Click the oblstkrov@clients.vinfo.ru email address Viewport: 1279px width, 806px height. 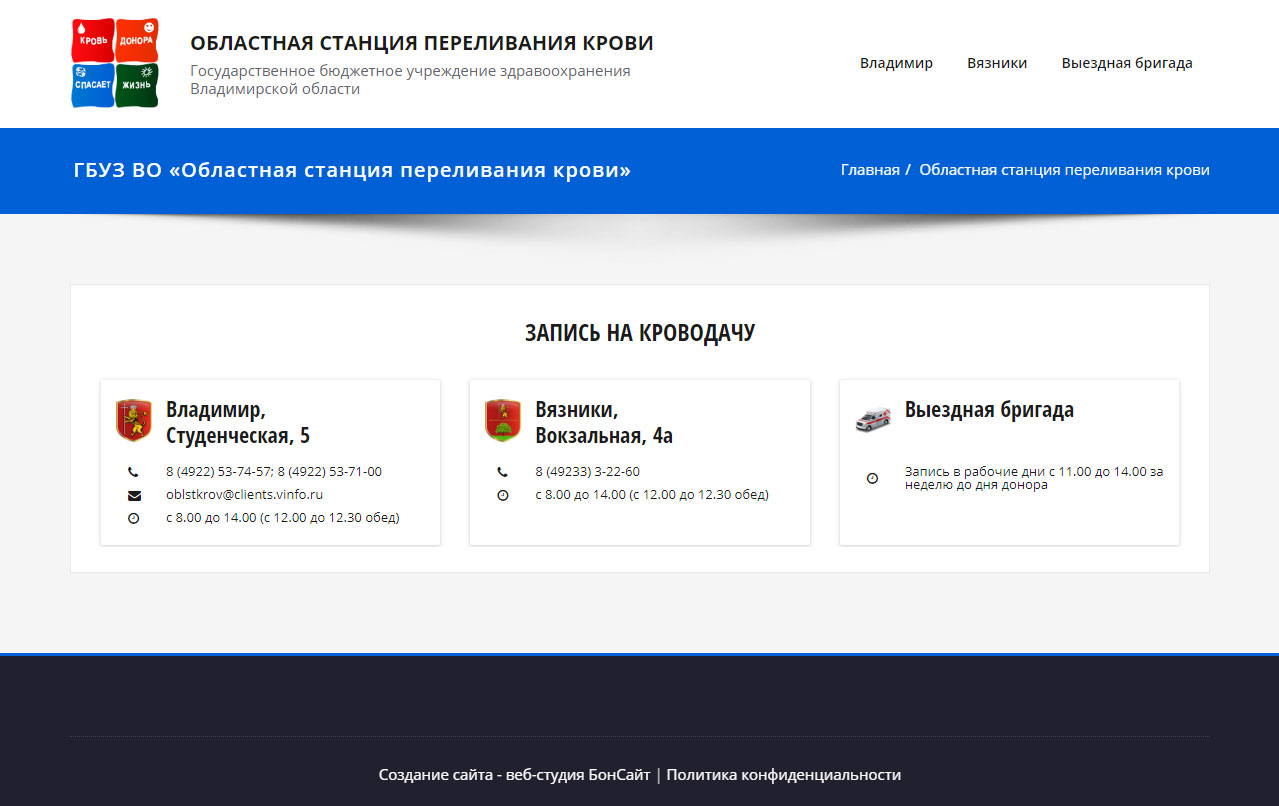(x=244, y=494)
